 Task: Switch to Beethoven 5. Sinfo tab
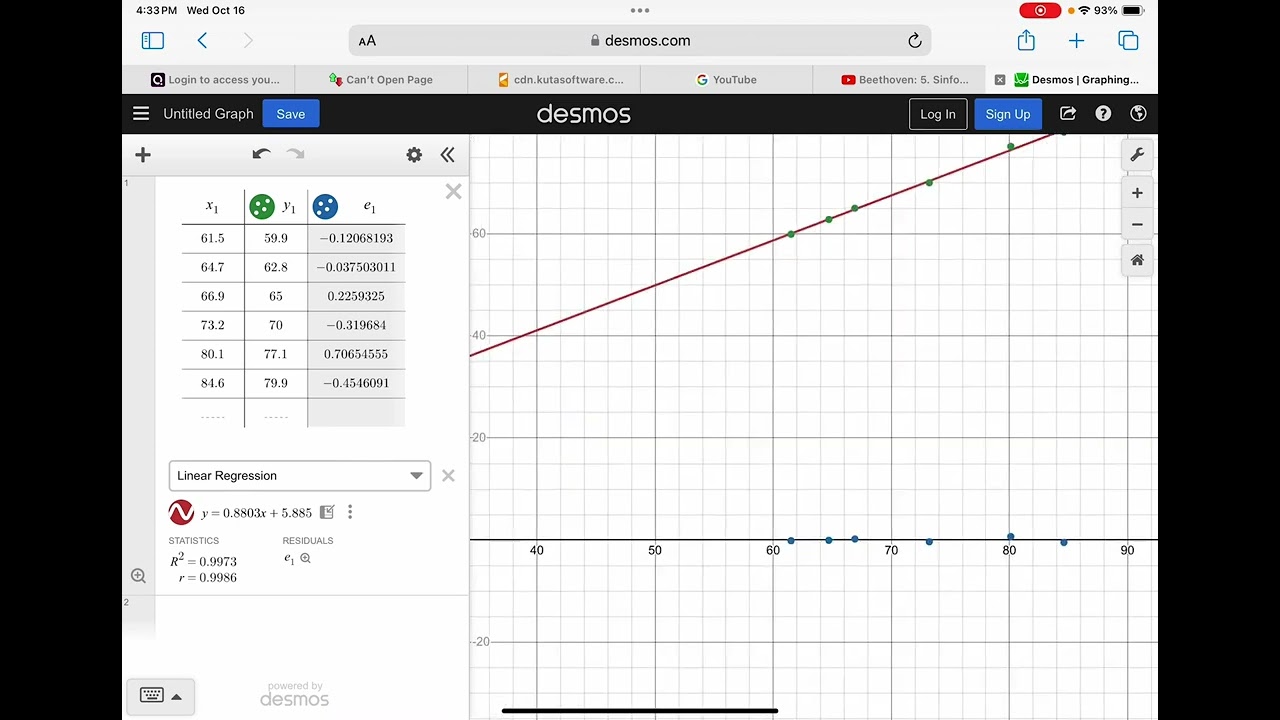tap(900, 80)
